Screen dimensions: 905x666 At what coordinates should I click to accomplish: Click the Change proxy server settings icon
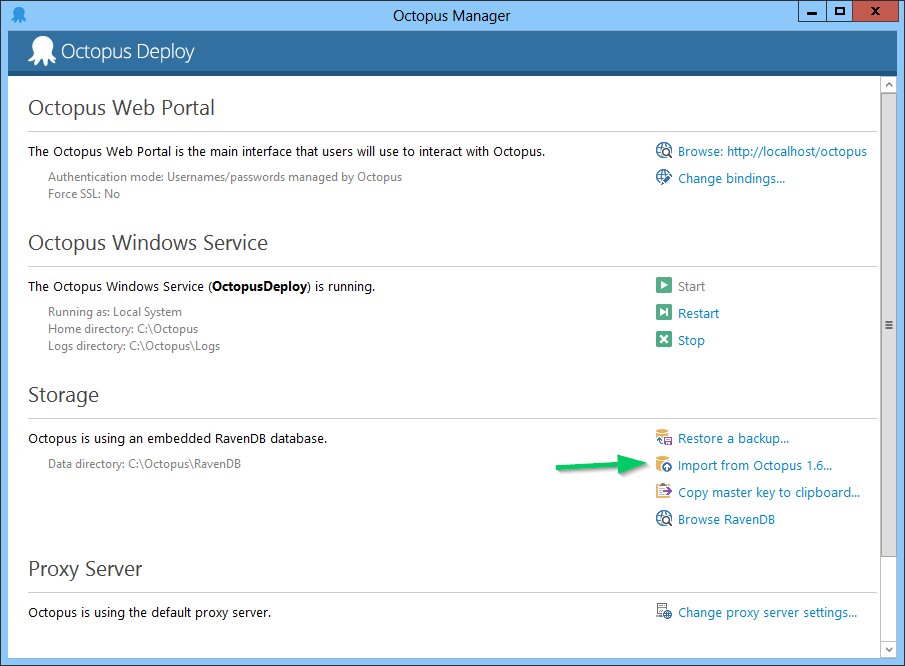(x=663, y=612)
